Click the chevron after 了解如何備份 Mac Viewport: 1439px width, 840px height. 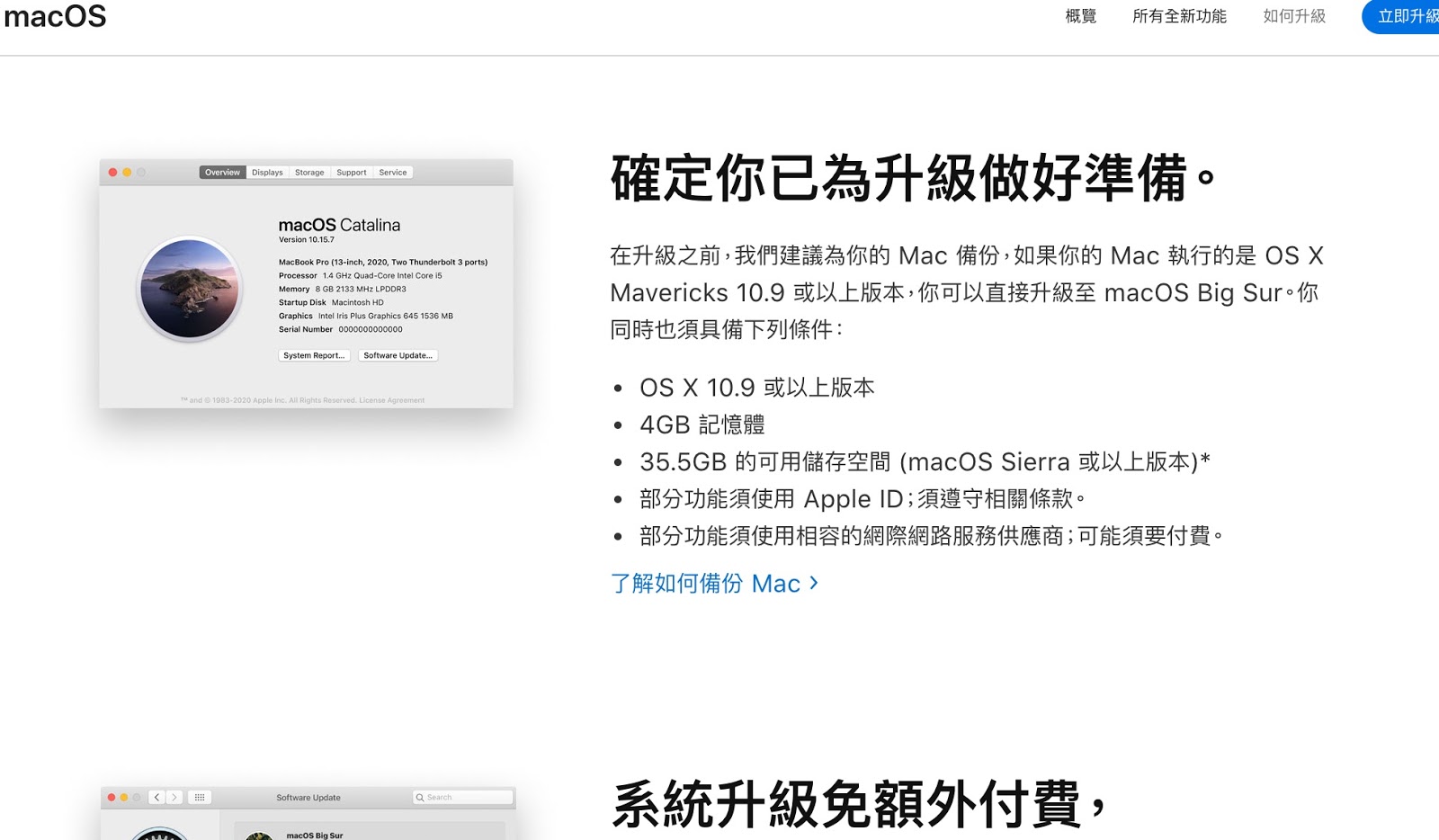click(814, 583)
